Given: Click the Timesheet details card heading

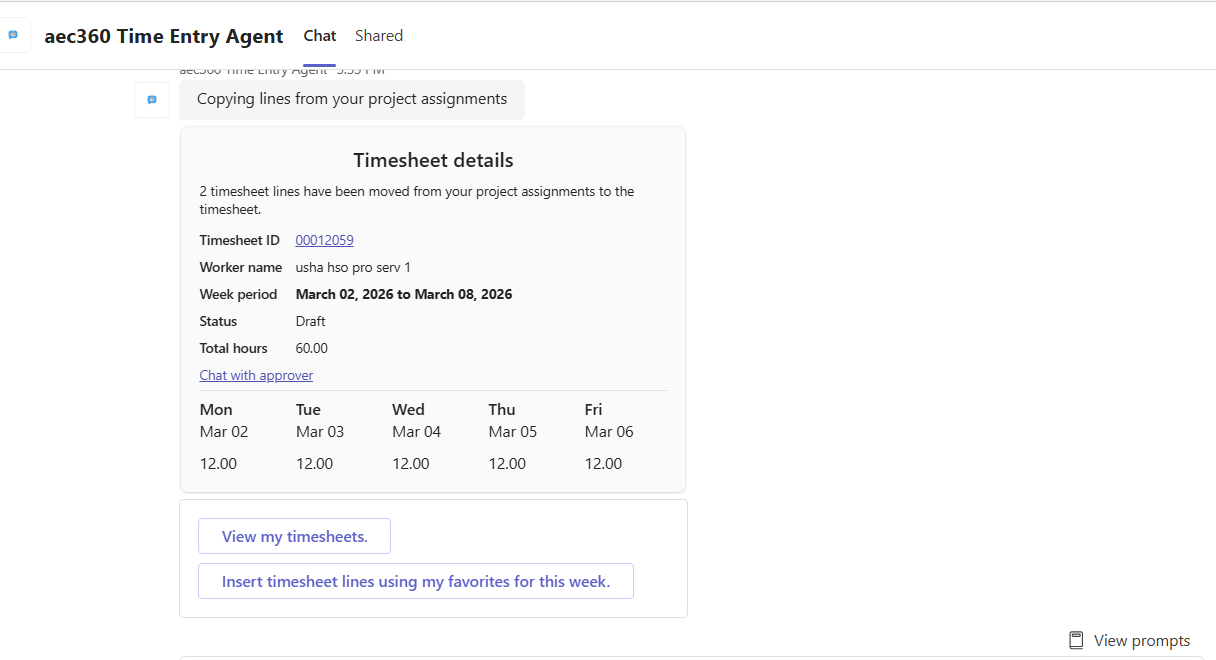Looking at the screenshot, I should (433, 160).
